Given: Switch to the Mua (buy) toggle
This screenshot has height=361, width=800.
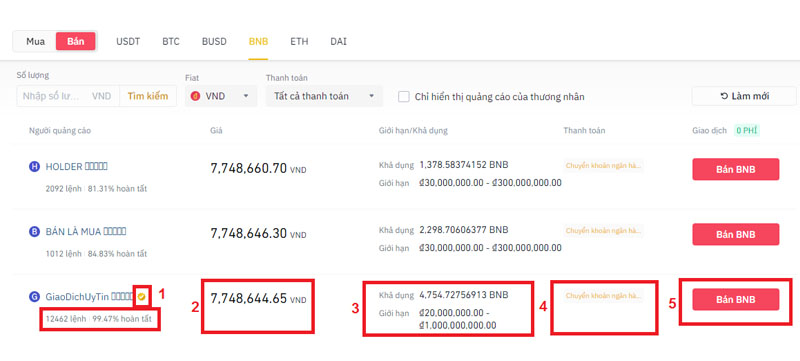Looking at the screenshot, I should (36, 42).
